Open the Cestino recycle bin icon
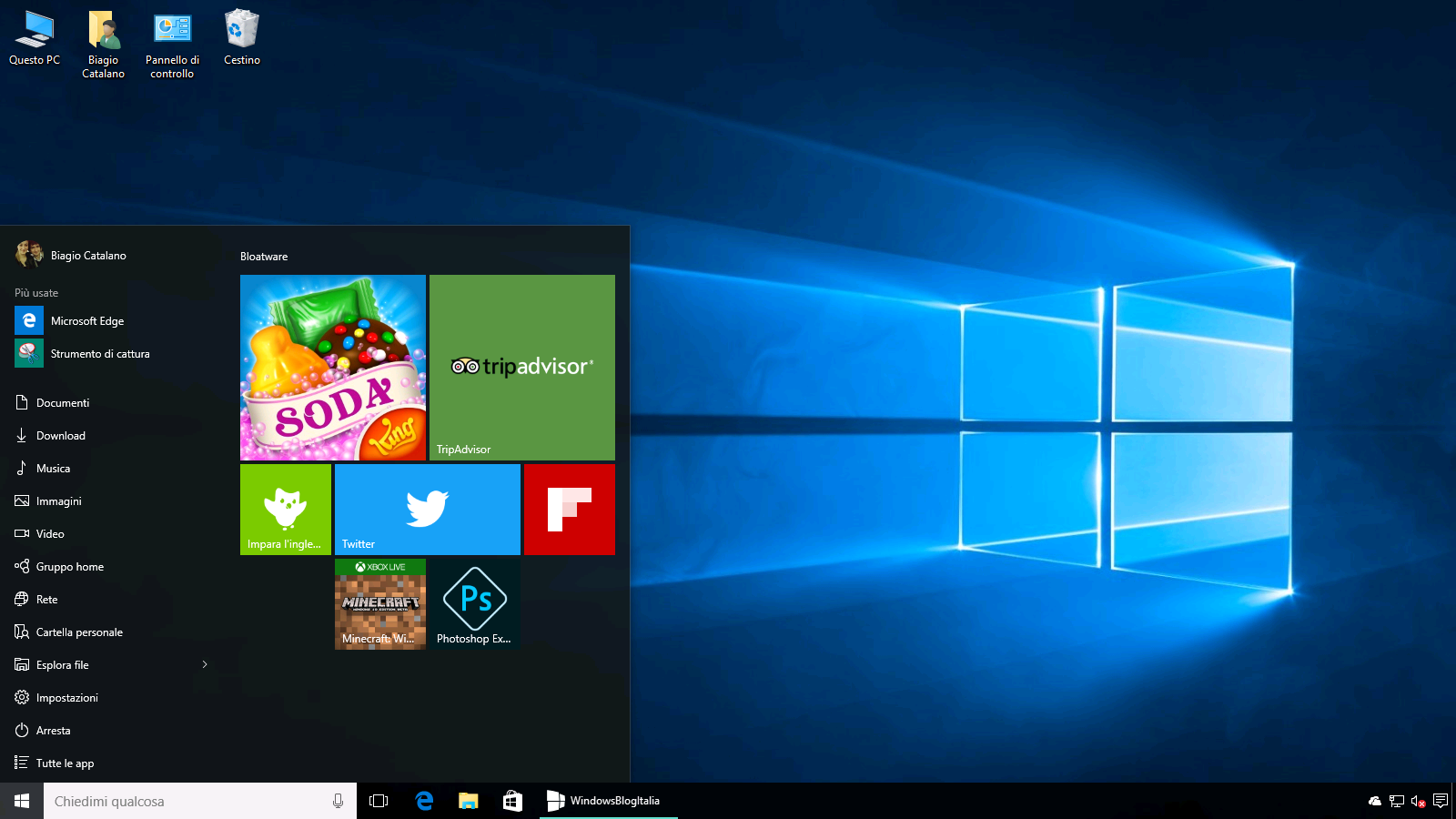Viewport: 1456px width, 819px height. [x=242, y=38]
